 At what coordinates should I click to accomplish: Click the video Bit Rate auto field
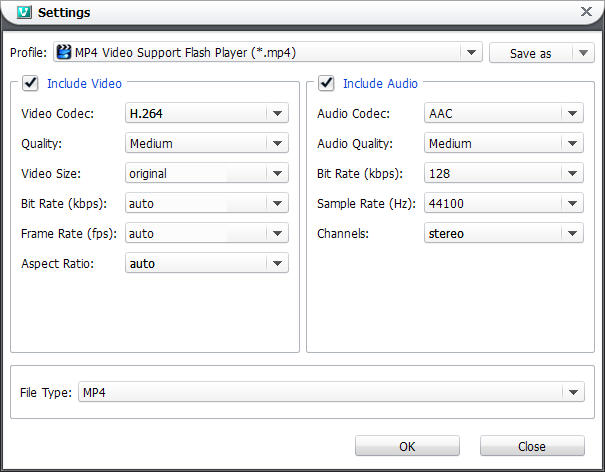206,203
